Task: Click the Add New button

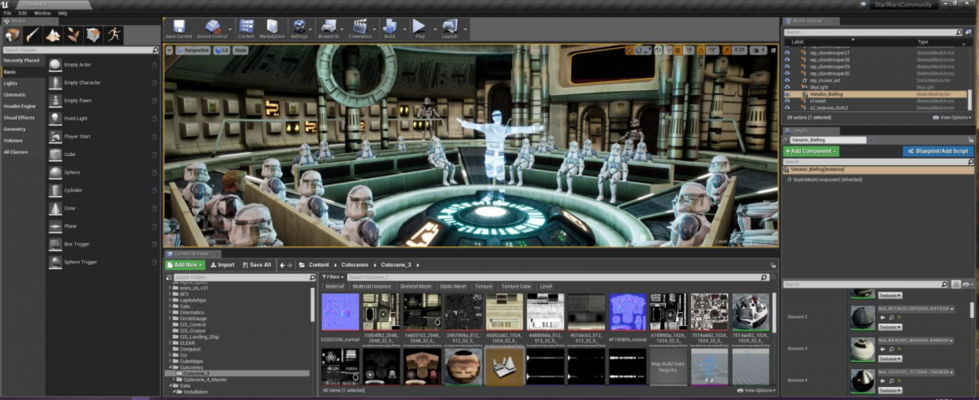Action: [x=185, y=265]
